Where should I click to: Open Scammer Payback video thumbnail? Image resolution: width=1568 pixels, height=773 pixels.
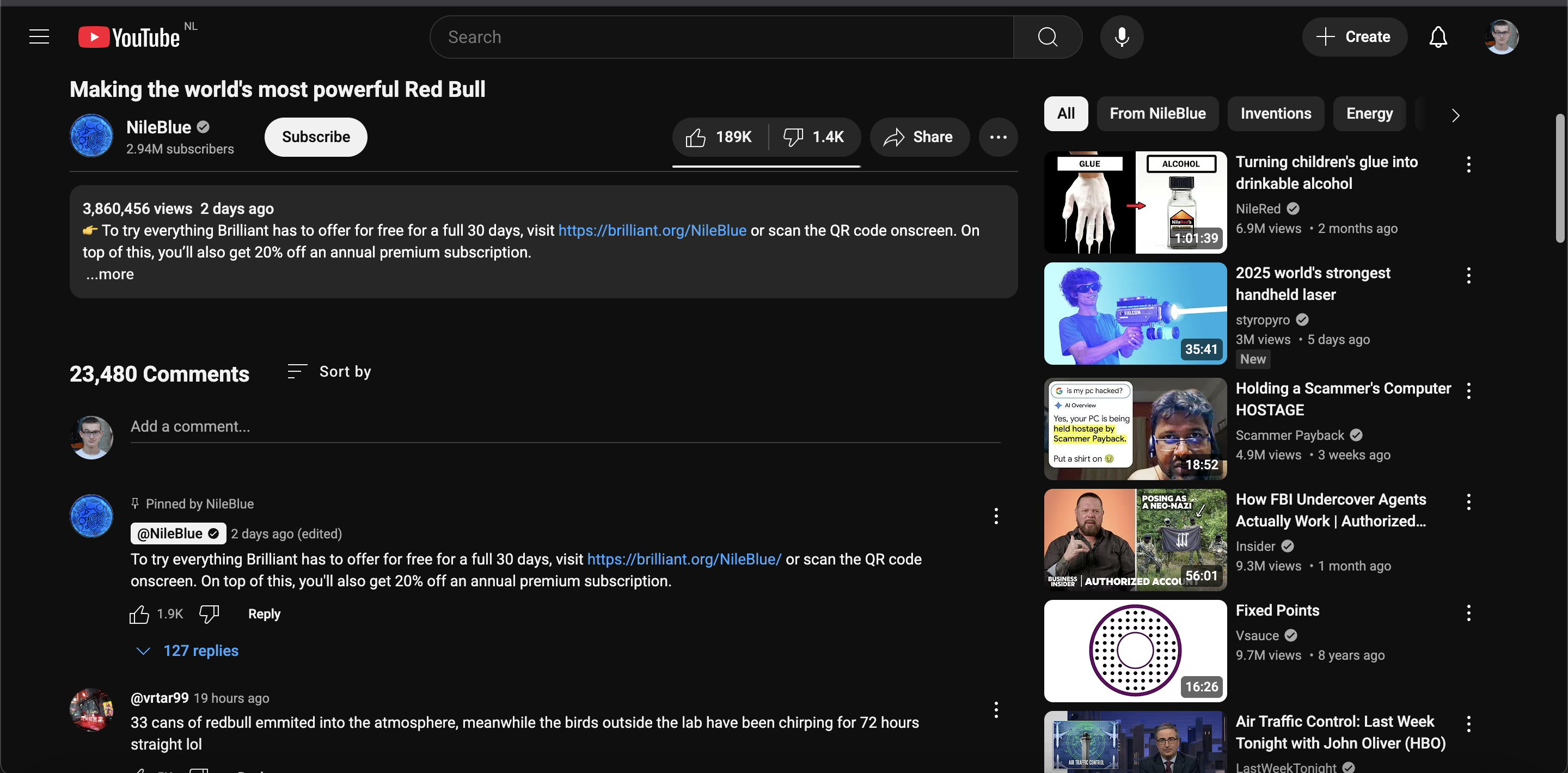1135,428
